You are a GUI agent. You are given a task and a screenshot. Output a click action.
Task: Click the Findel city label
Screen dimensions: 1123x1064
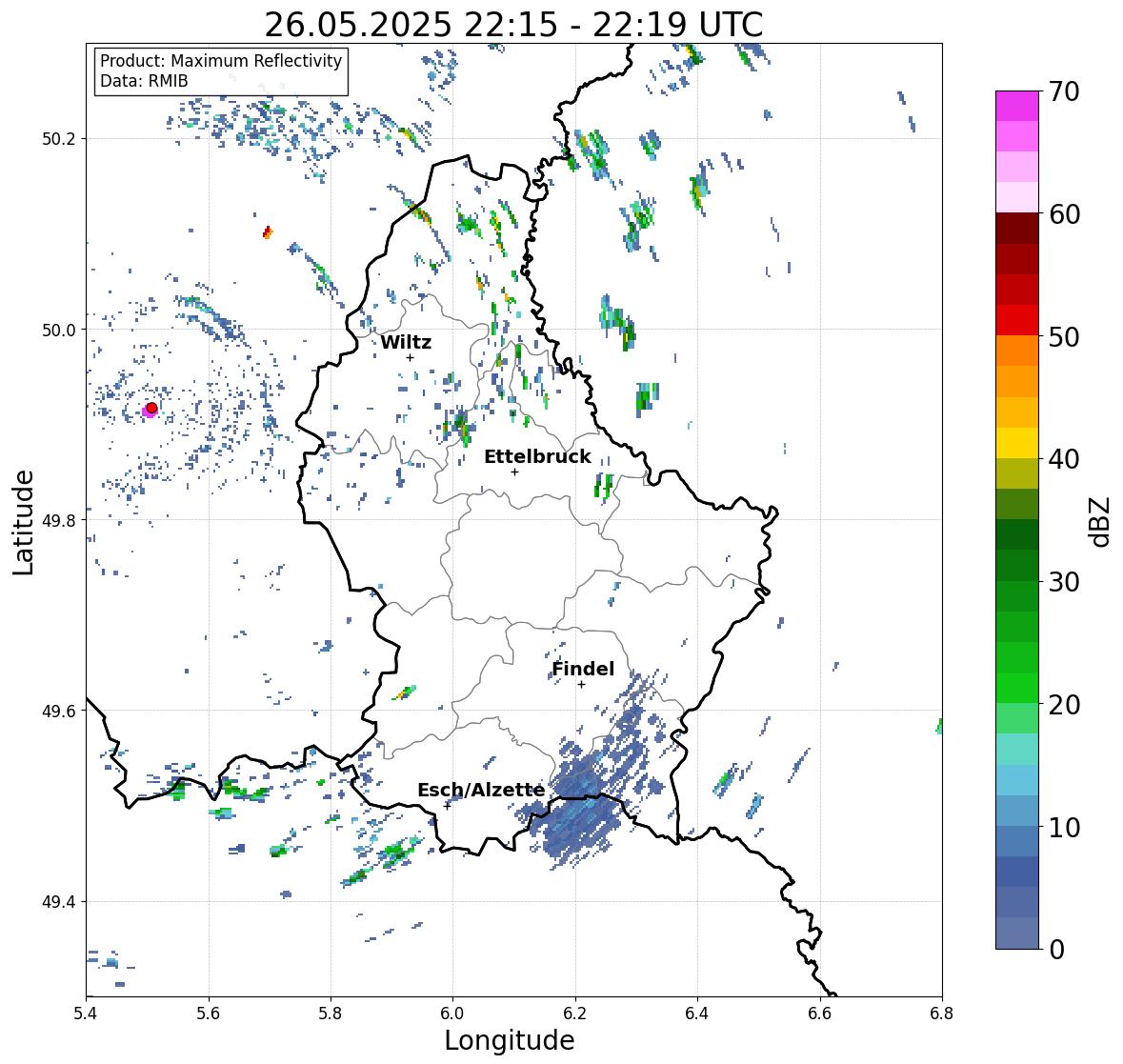click(583, 669)
